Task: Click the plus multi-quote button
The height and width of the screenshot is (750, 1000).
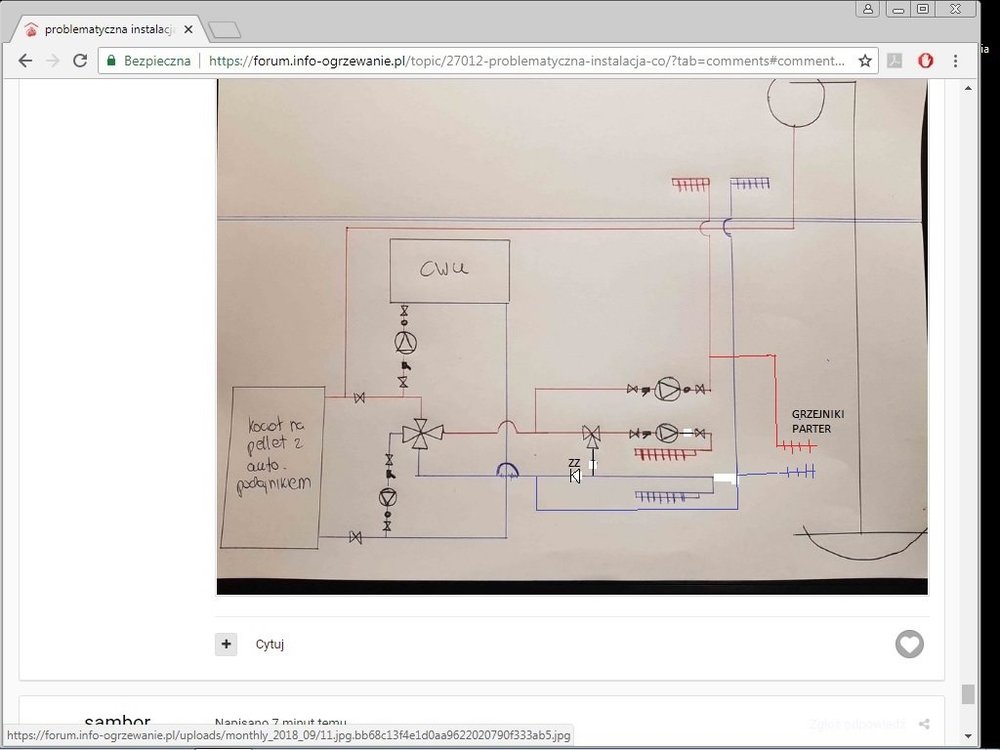Action: click(226, 644)
